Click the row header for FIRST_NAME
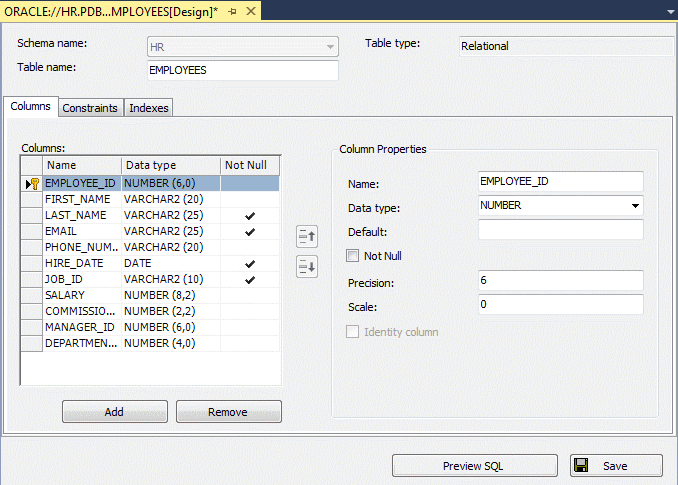 (32, 200)
